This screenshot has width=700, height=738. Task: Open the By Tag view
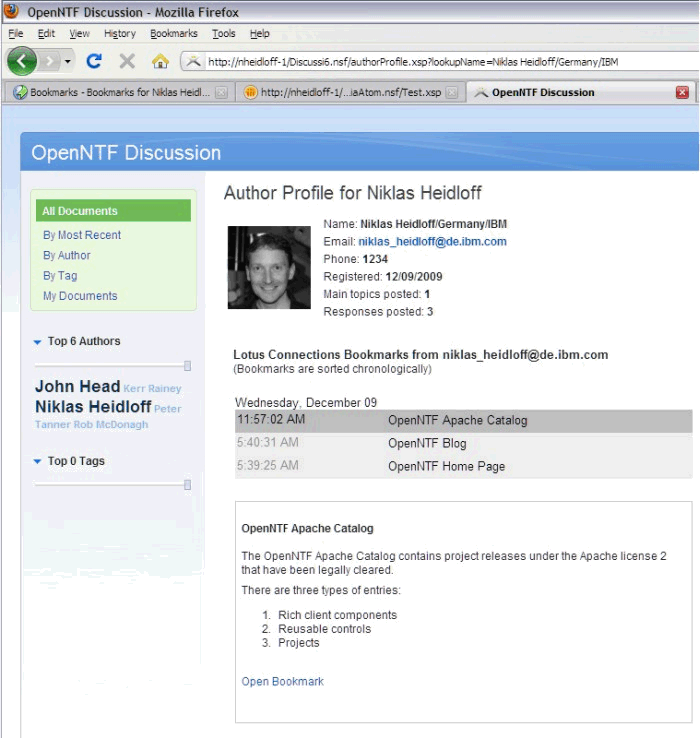click(x=60, y=275)
